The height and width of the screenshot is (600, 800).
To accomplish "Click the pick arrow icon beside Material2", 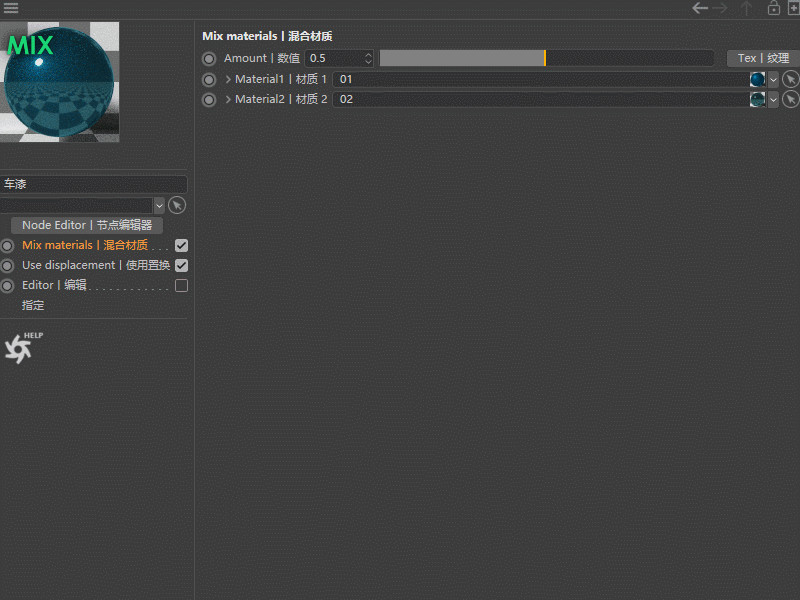I will tap(790, 99).
